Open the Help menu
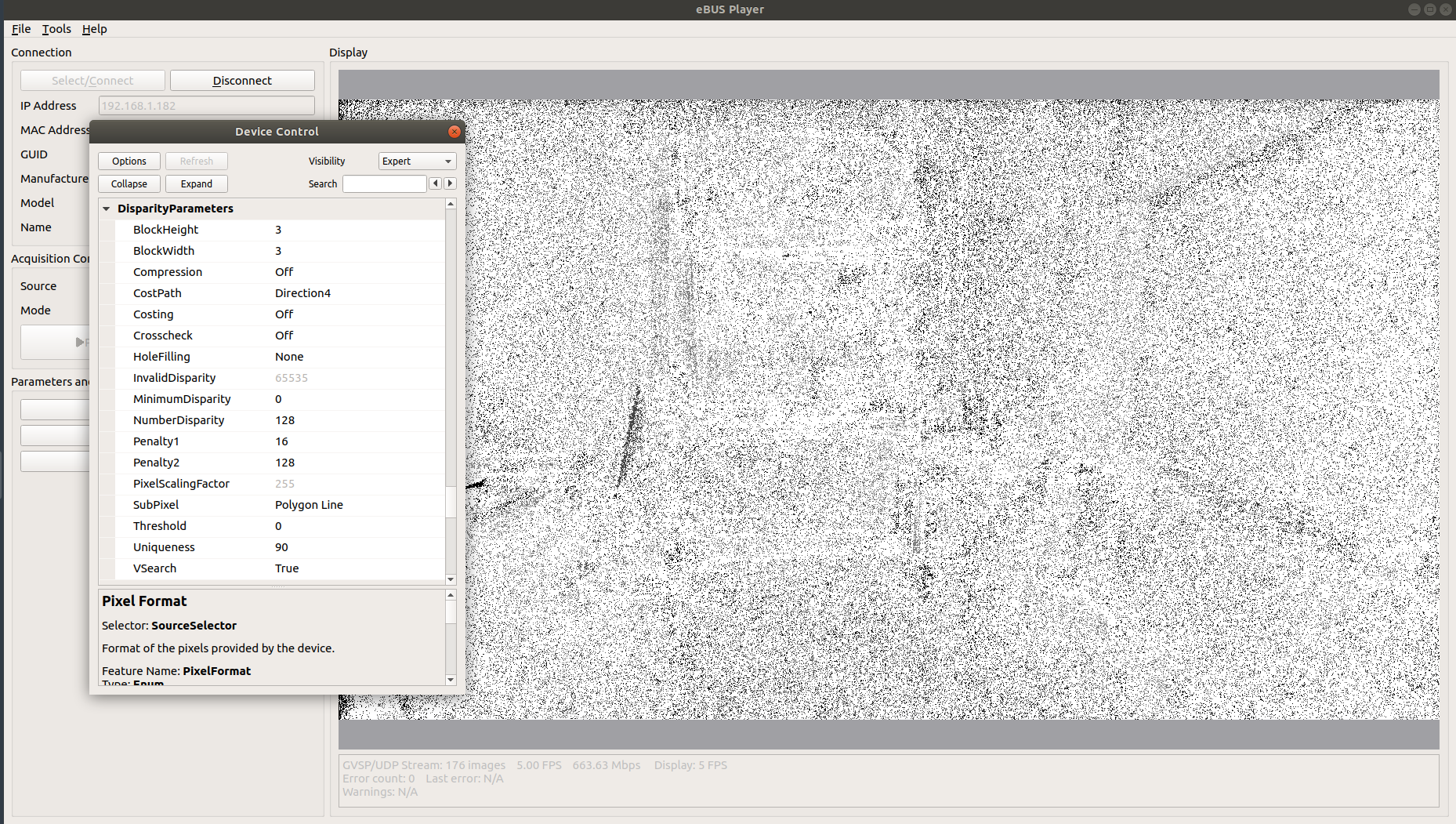The image size is (1456, 824). click(94, 29)
